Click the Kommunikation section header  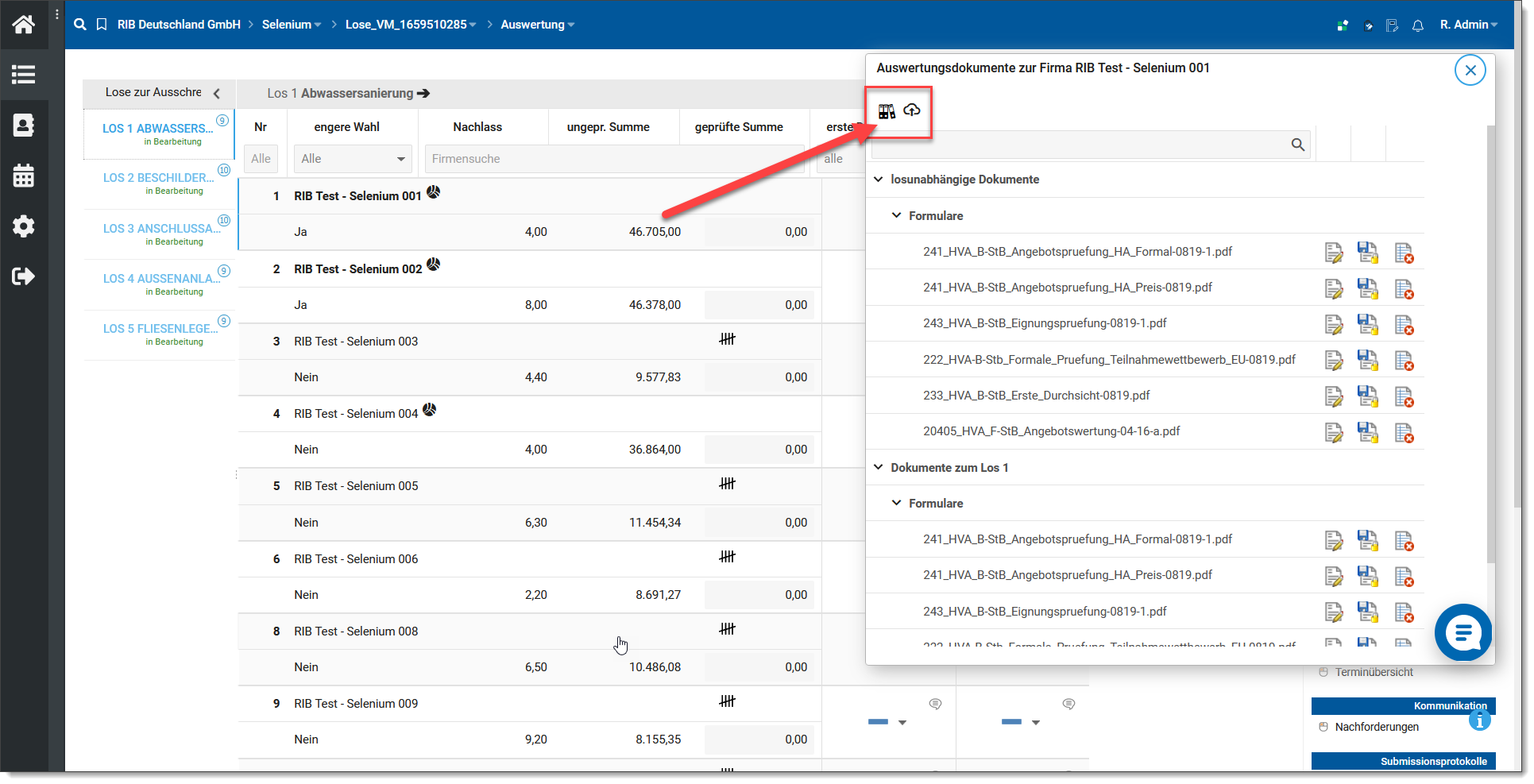pos(1403,705)
